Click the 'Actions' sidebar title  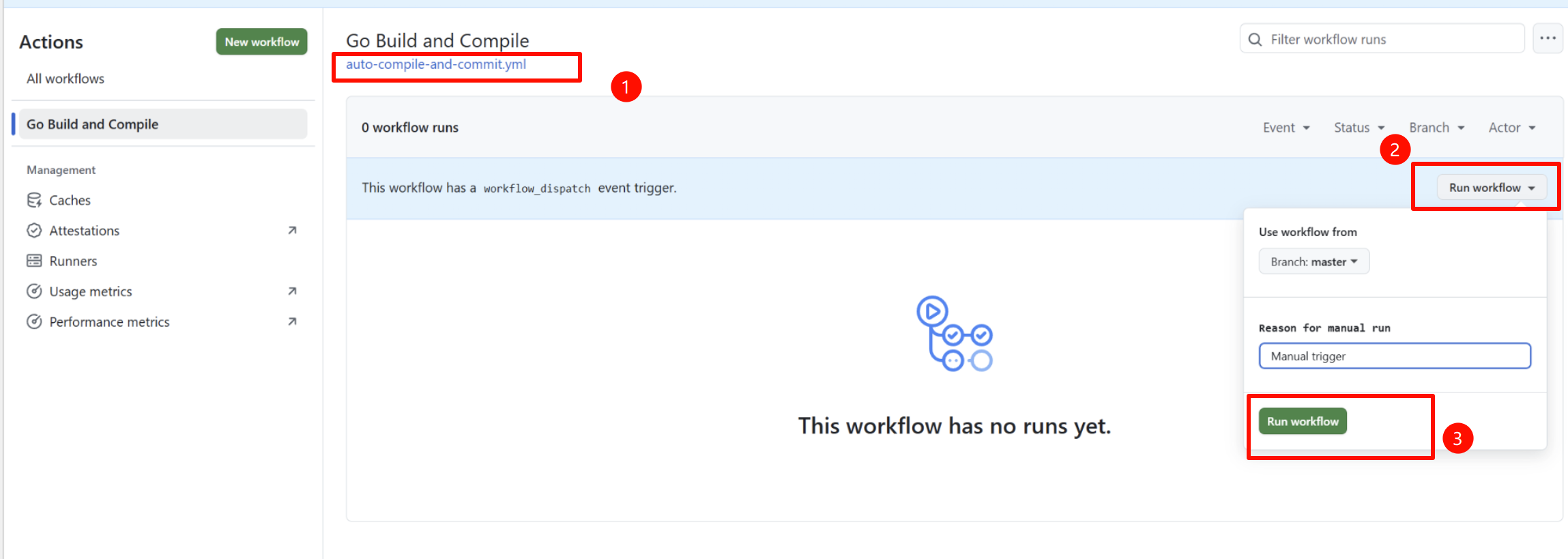51,42
